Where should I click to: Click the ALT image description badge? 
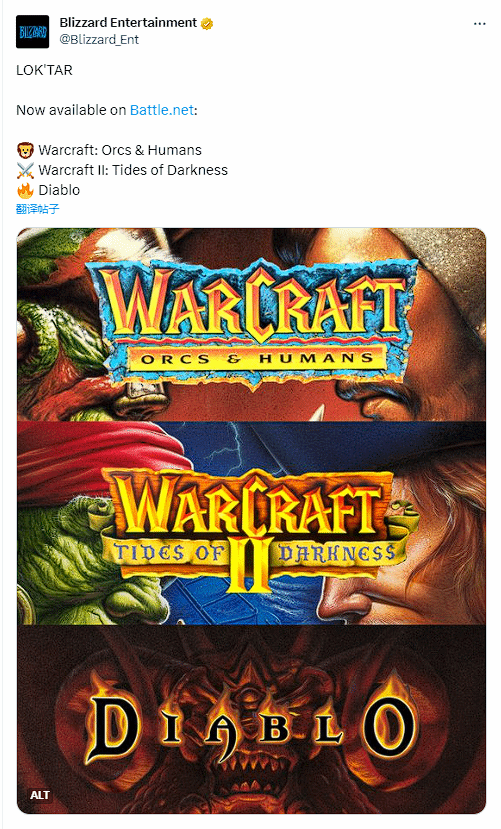pos(40,795)
